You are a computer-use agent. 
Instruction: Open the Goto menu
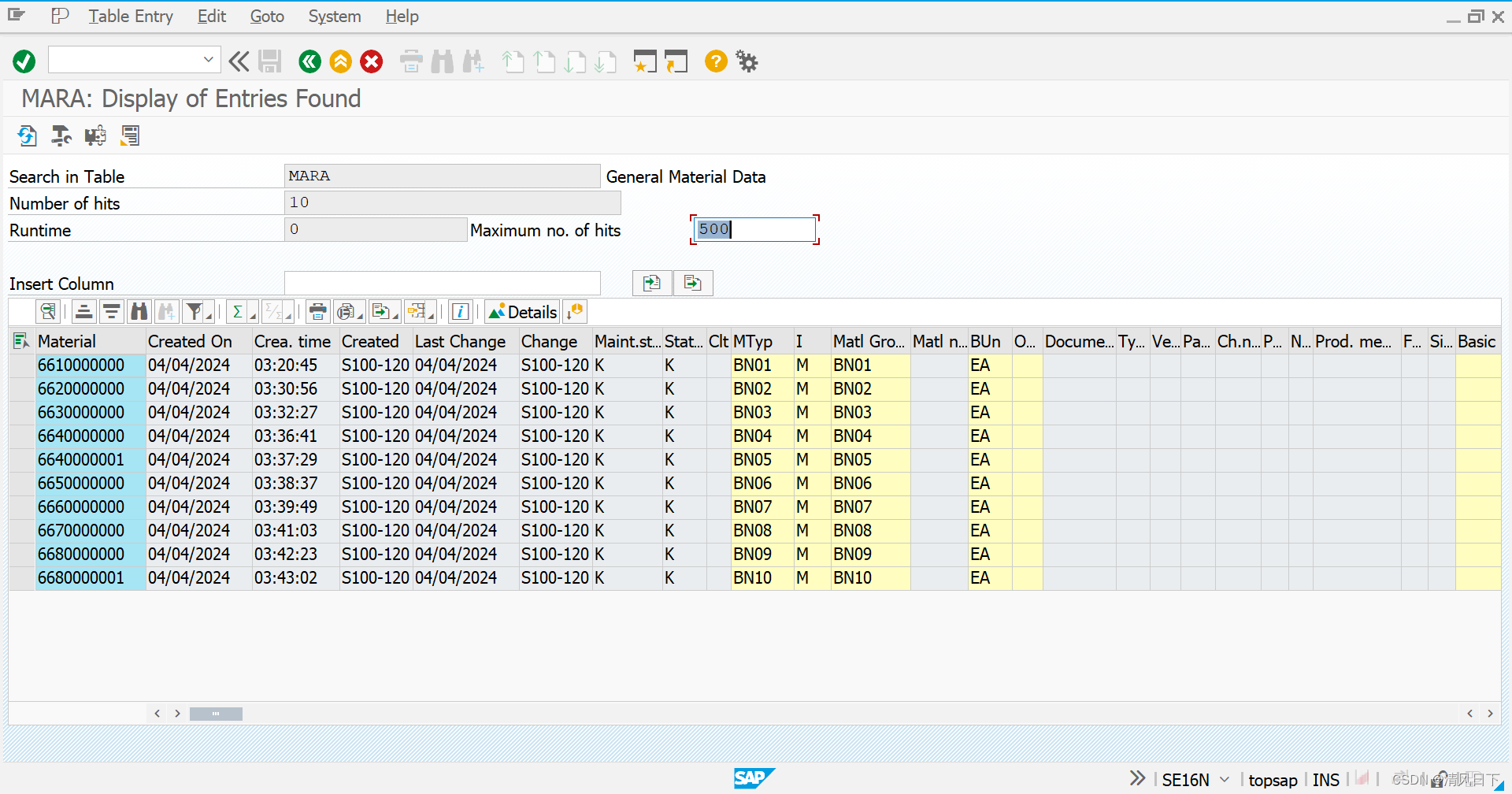[267, 16]
